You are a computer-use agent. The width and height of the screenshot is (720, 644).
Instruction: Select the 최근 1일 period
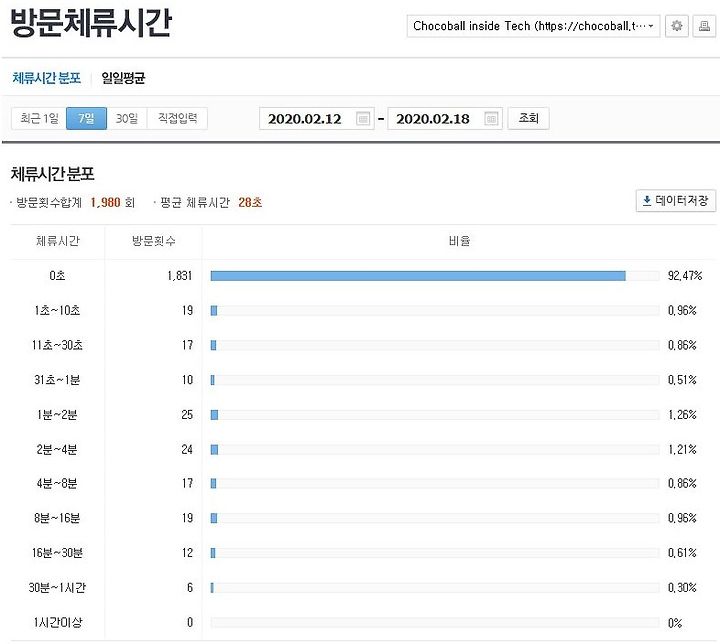39,119
